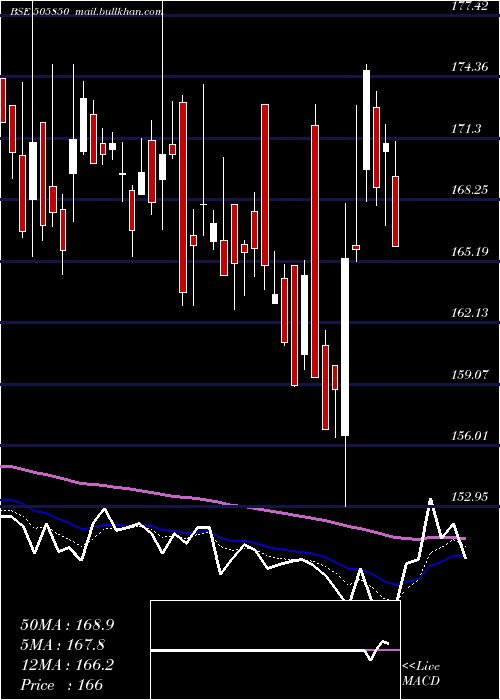Click the 174.36 price axis label

470,67
